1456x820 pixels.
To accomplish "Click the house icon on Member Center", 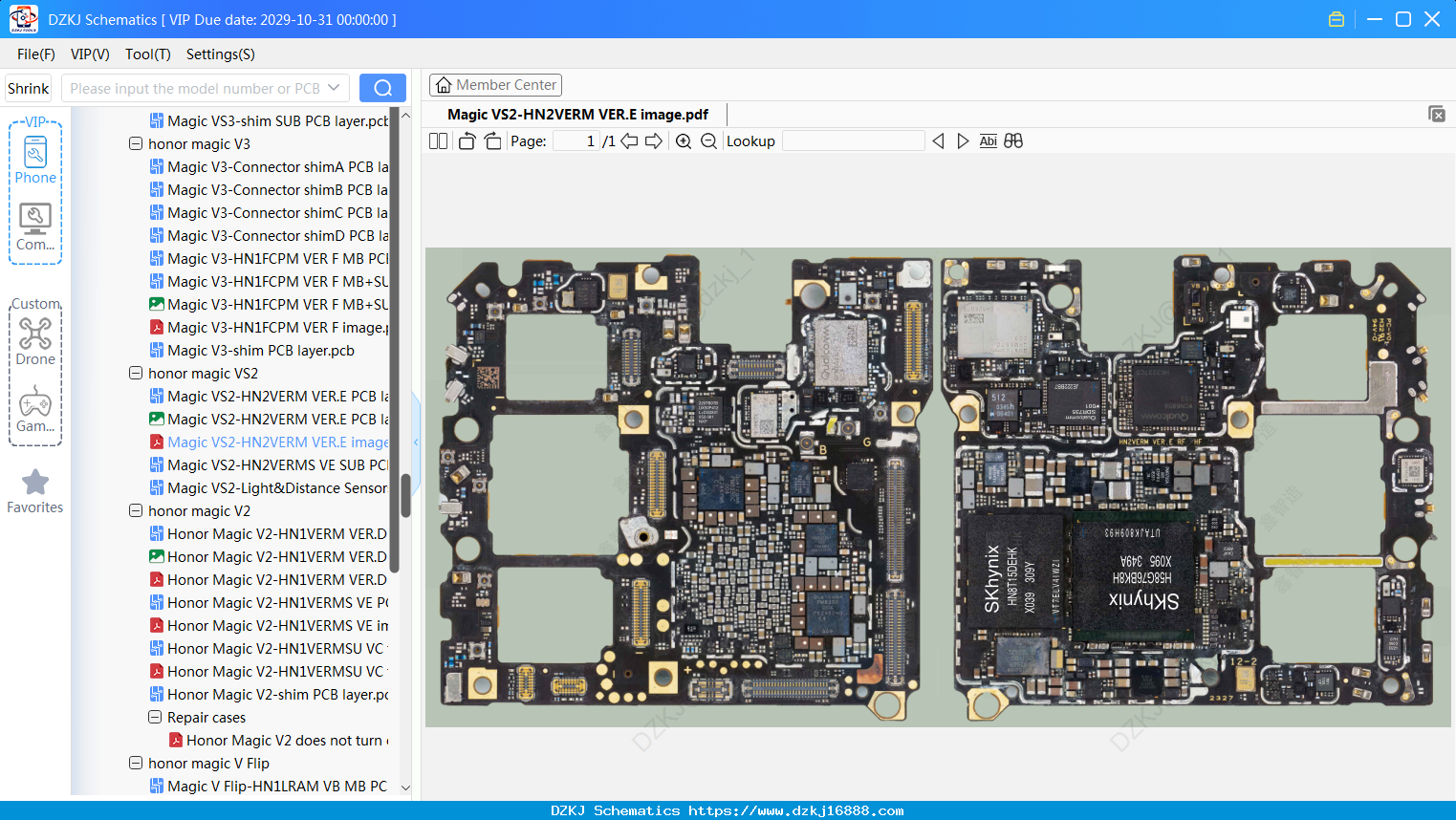I will click(444, 85).
